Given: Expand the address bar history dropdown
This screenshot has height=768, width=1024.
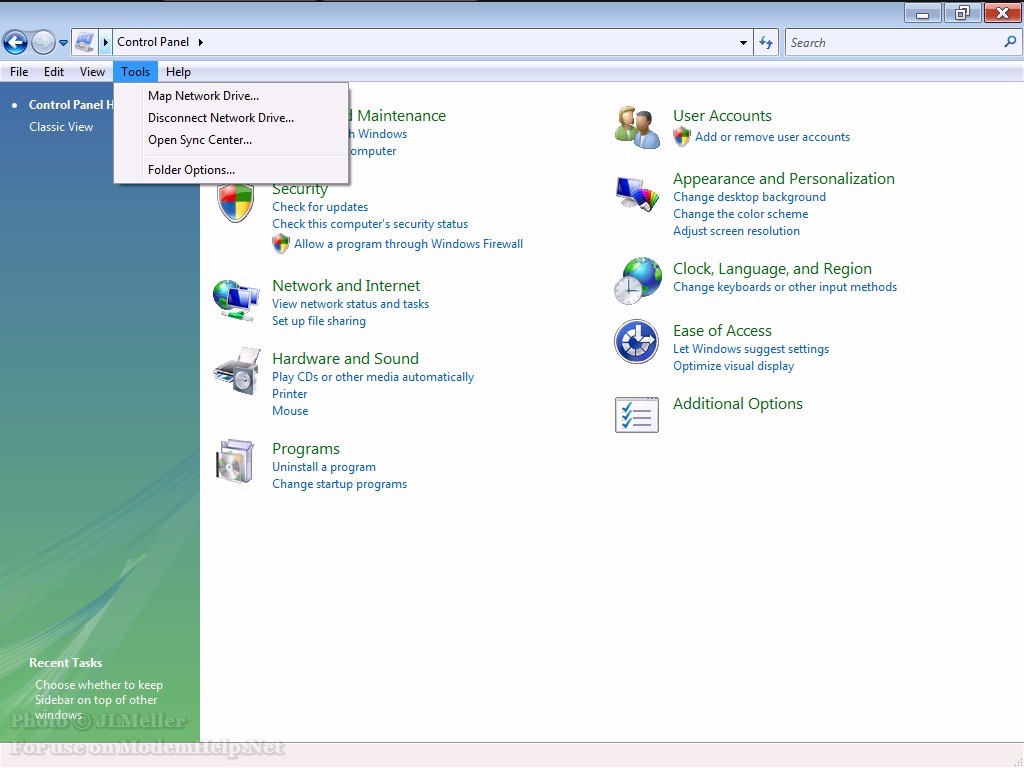Looking at the screenshot, I should click(x=743, y=43).
